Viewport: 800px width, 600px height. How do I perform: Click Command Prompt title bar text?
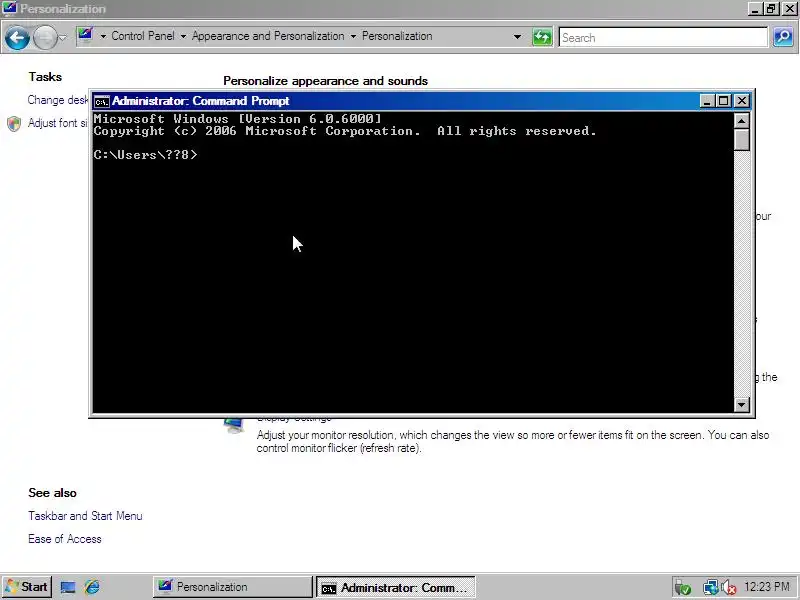(x=201, y=101)
